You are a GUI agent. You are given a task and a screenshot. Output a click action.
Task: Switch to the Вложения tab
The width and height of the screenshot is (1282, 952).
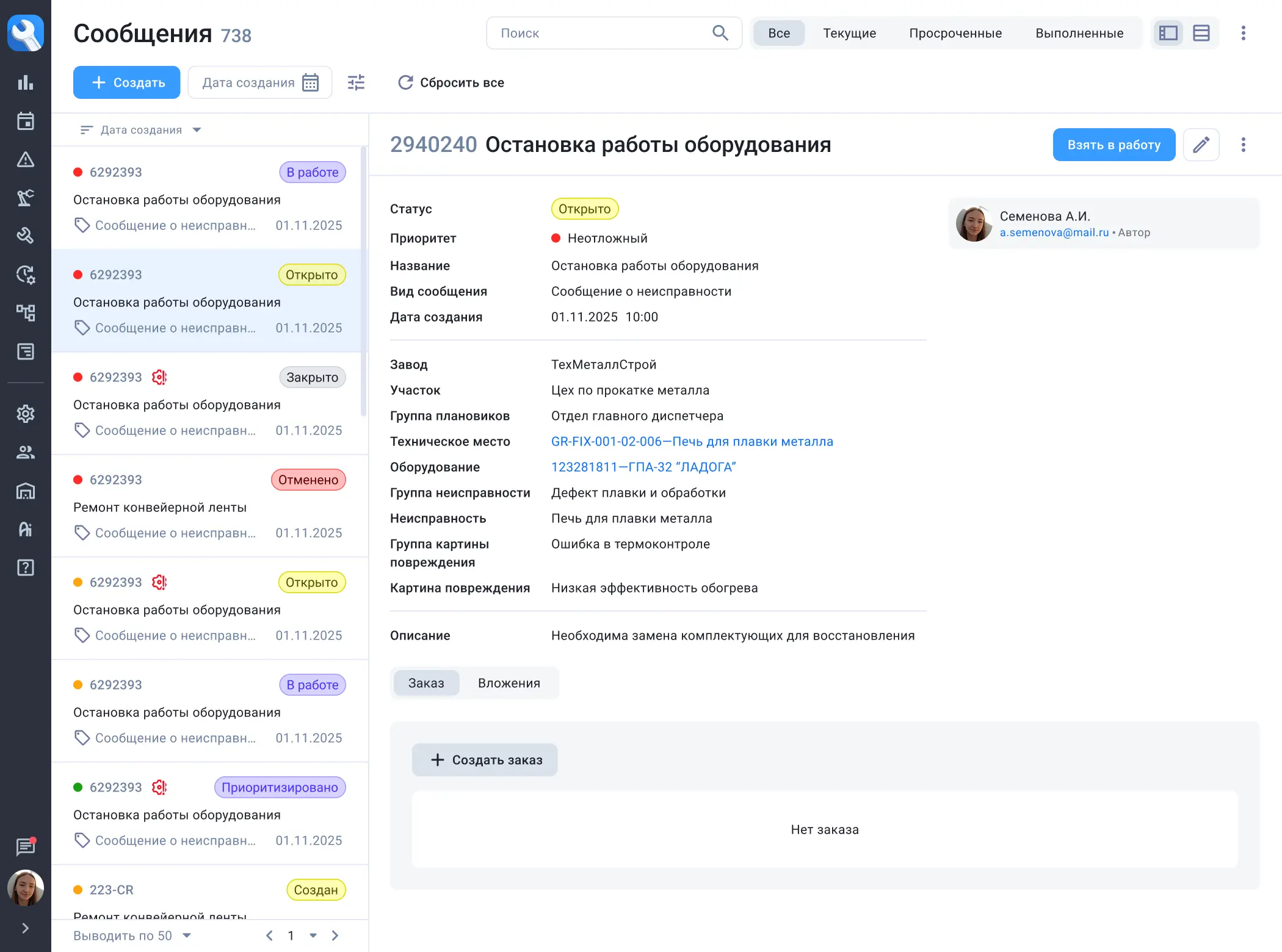coord(509,683)
